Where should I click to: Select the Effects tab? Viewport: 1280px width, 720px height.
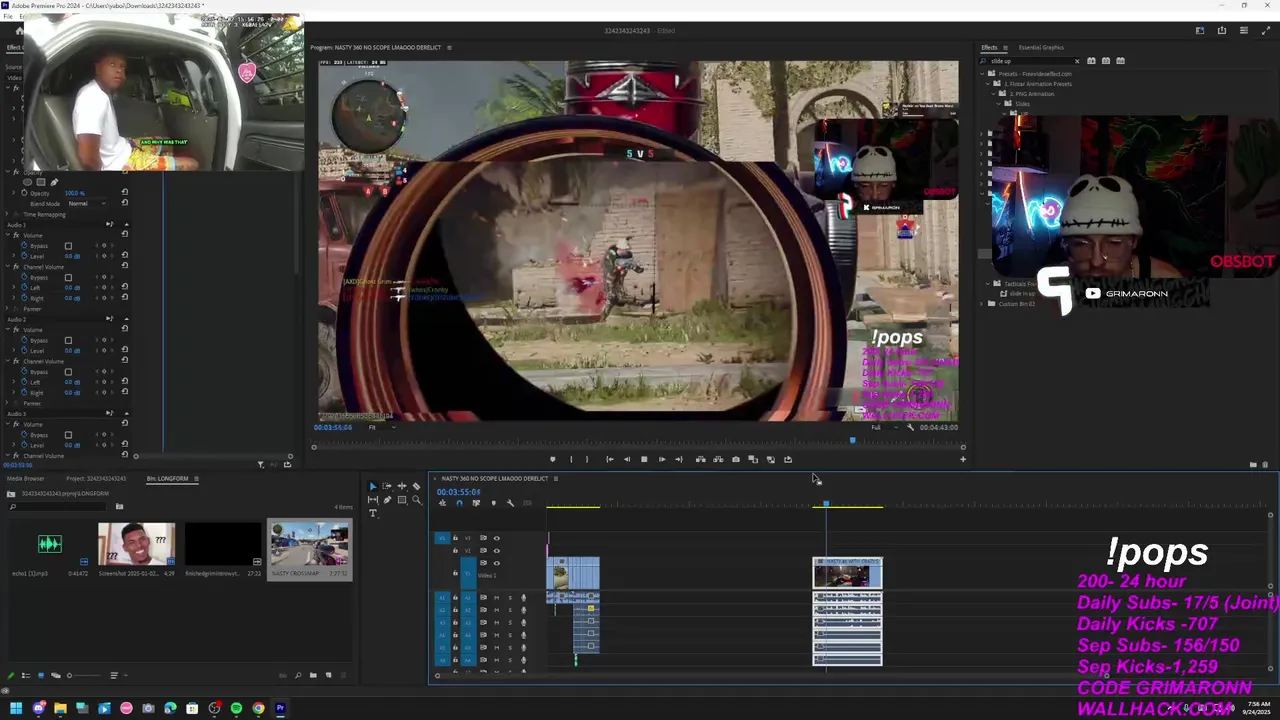tap(989, 47)
